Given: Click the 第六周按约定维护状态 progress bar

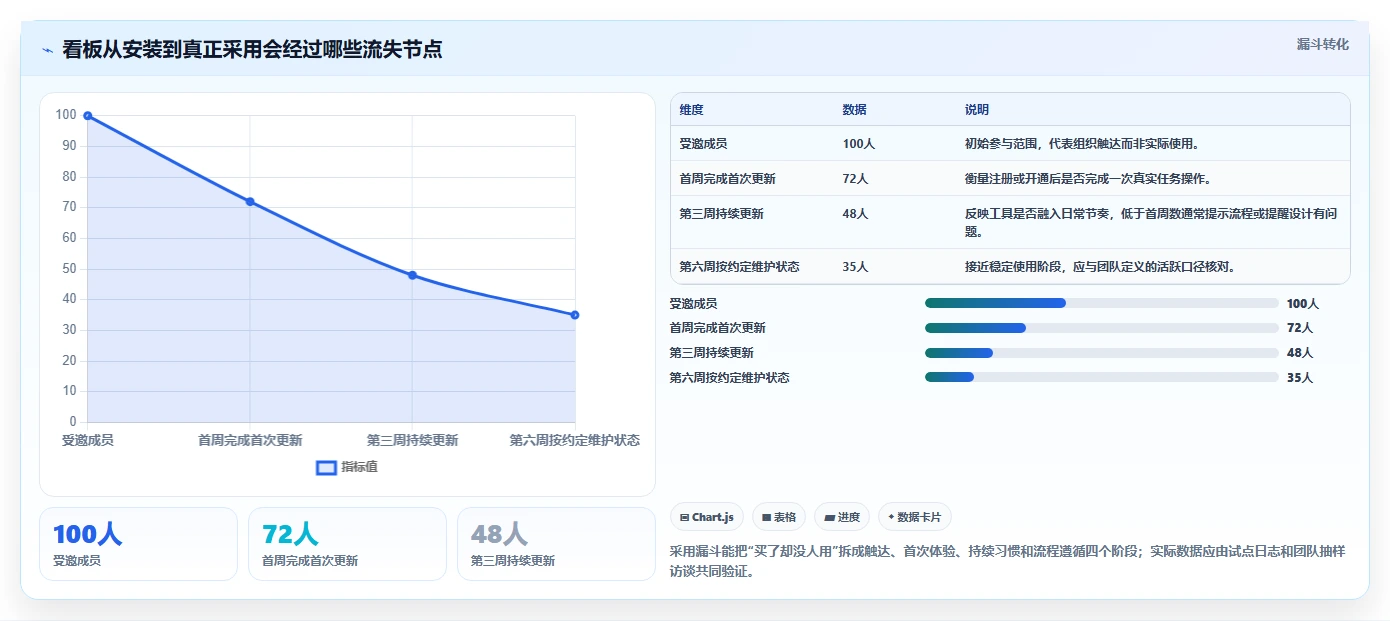Looking at the screenshot, I should tap(1102, 377).
